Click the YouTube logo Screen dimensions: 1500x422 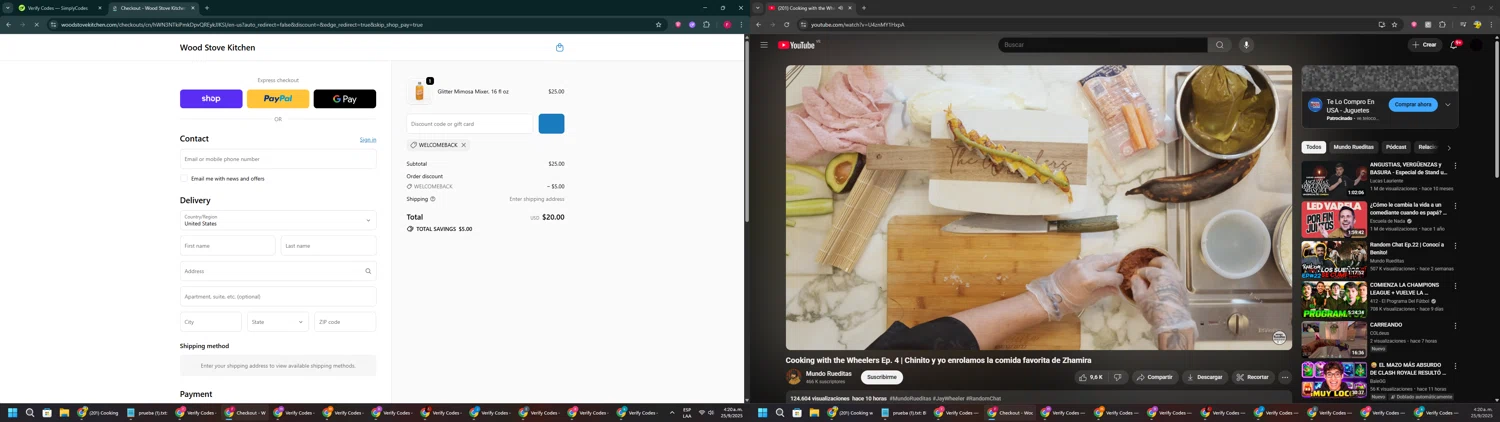pyautogui.click(x=797, y=45)
